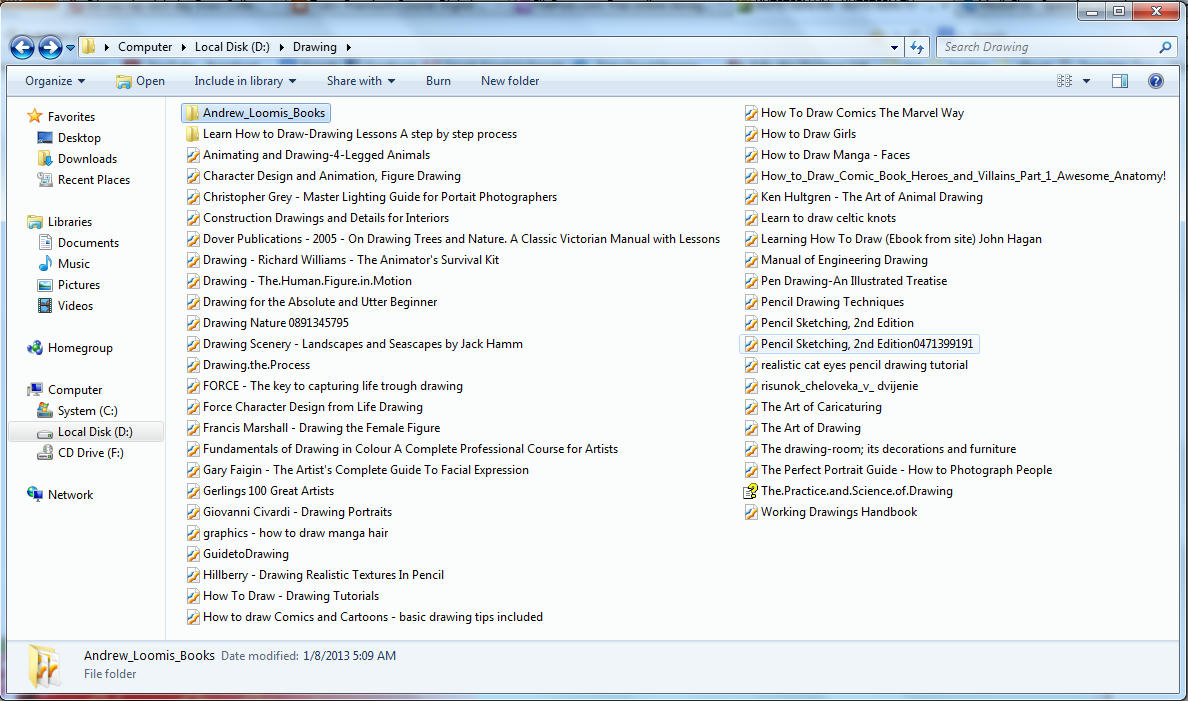Select GuidetoDrawing file icon

click(193, 554)
